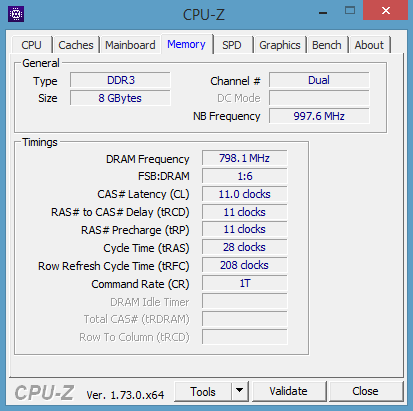Open the Bench tab
This screenshot has width=413, height=411.
point(327,45)
